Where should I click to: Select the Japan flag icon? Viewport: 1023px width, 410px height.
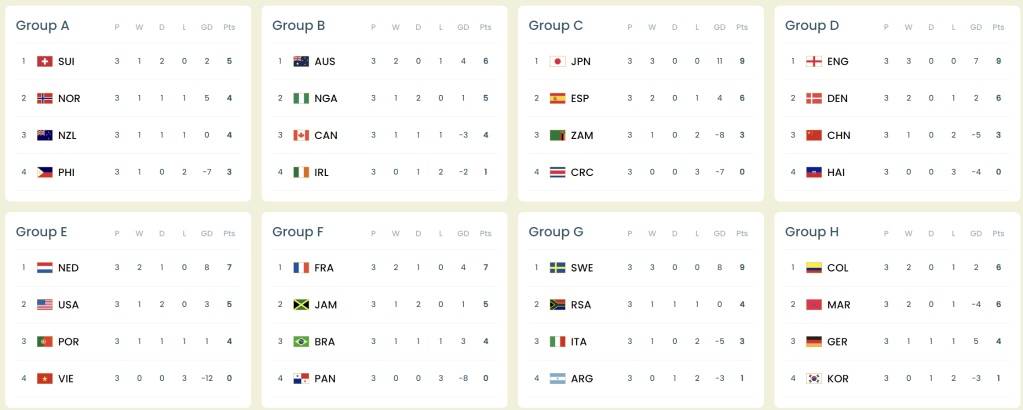pos(558,61)
